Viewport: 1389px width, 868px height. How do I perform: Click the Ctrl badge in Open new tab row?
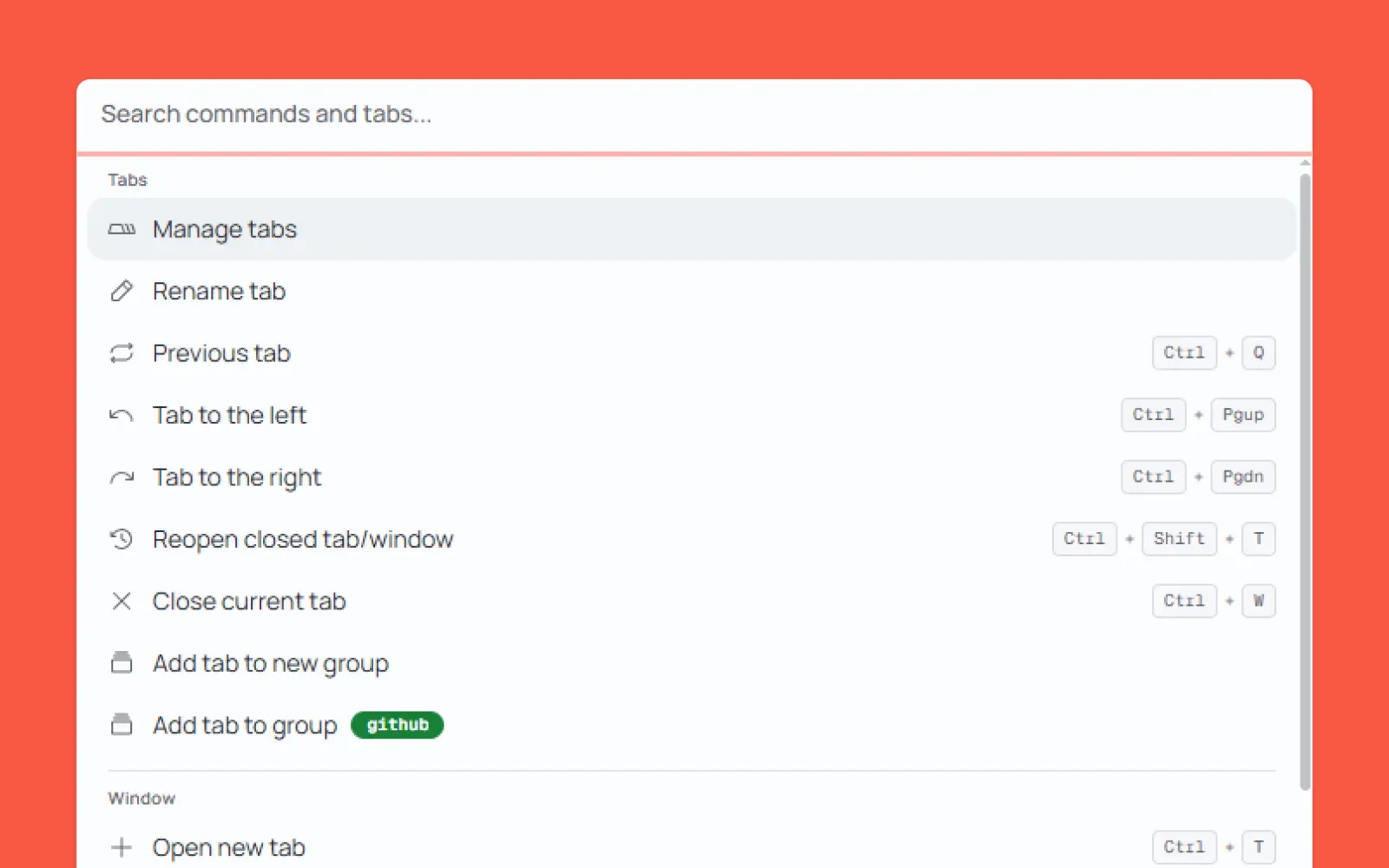(1184, 847)
